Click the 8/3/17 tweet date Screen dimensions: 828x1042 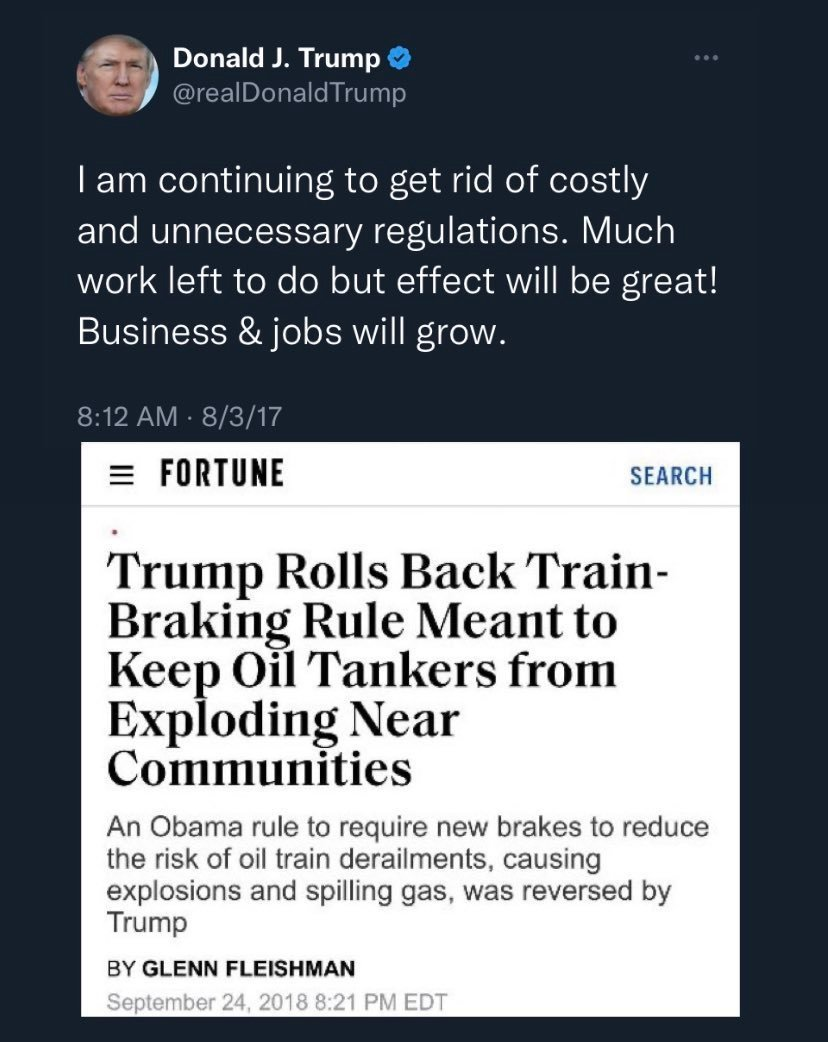click(242, 417)
